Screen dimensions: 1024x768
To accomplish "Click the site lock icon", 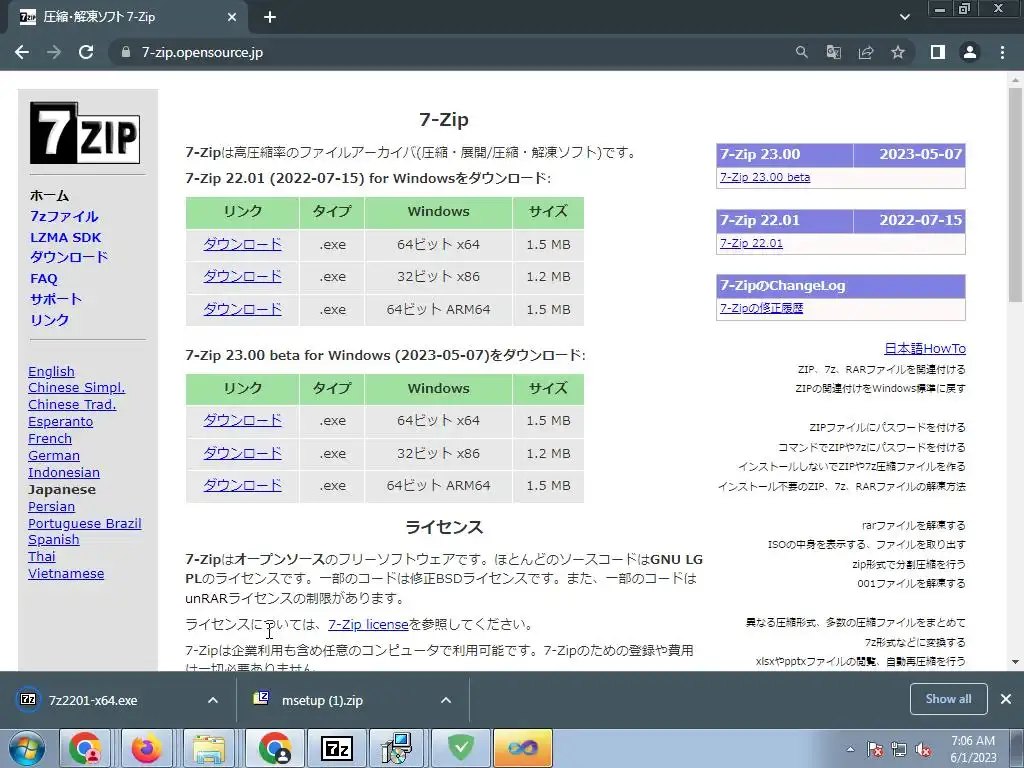I will click(126, 52).
